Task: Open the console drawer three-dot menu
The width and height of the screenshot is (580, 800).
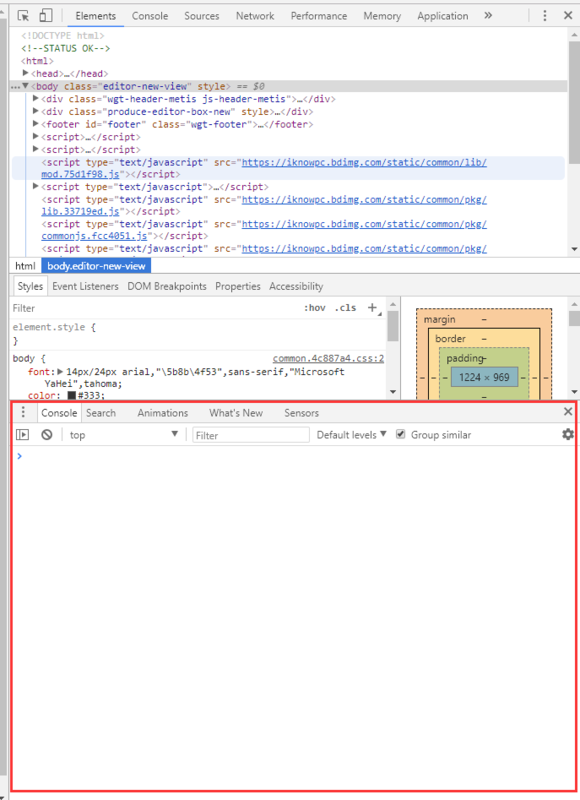Action: pos(23,412)
